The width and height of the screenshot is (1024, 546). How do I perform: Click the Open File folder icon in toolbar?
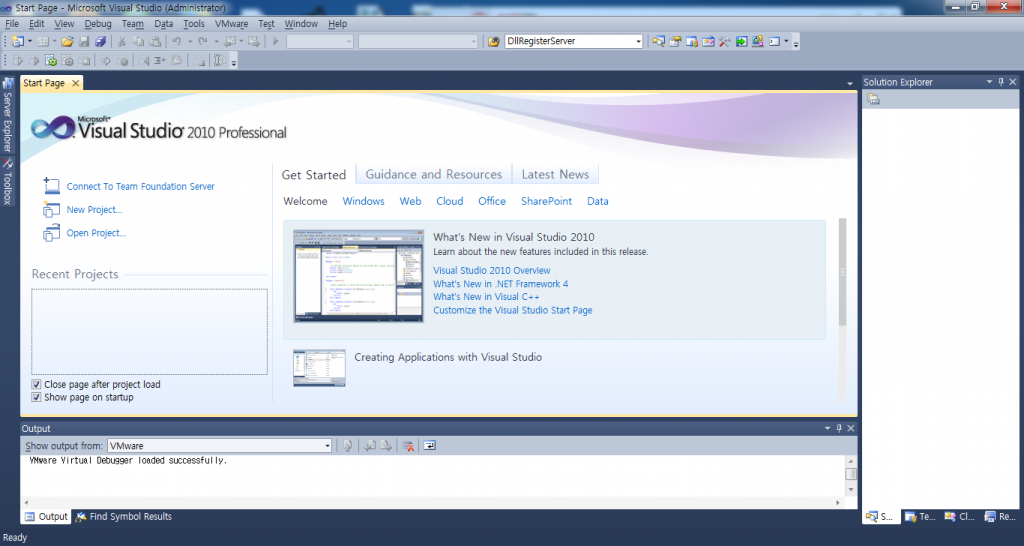click(x=67, y=41)
